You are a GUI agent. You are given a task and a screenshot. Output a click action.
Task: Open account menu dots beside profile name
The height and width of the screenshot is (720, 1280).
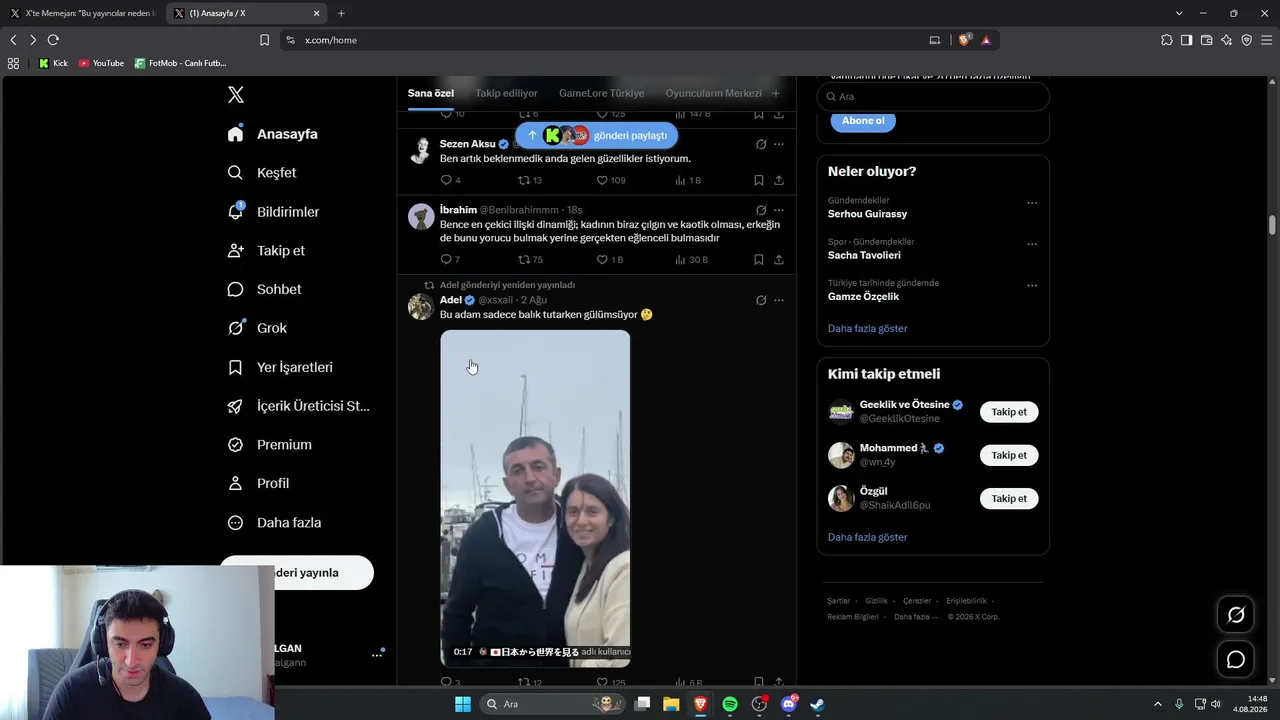click(377, 655)
